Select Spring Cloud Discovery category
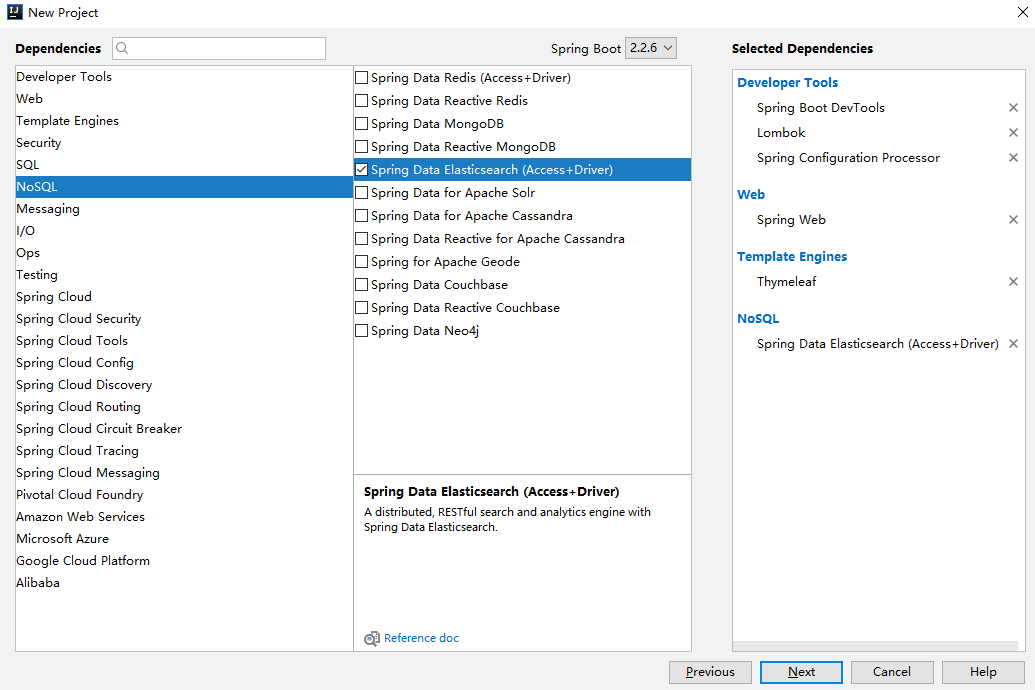This screenshot has height=690, width=1035. click(x=184, y=385)
